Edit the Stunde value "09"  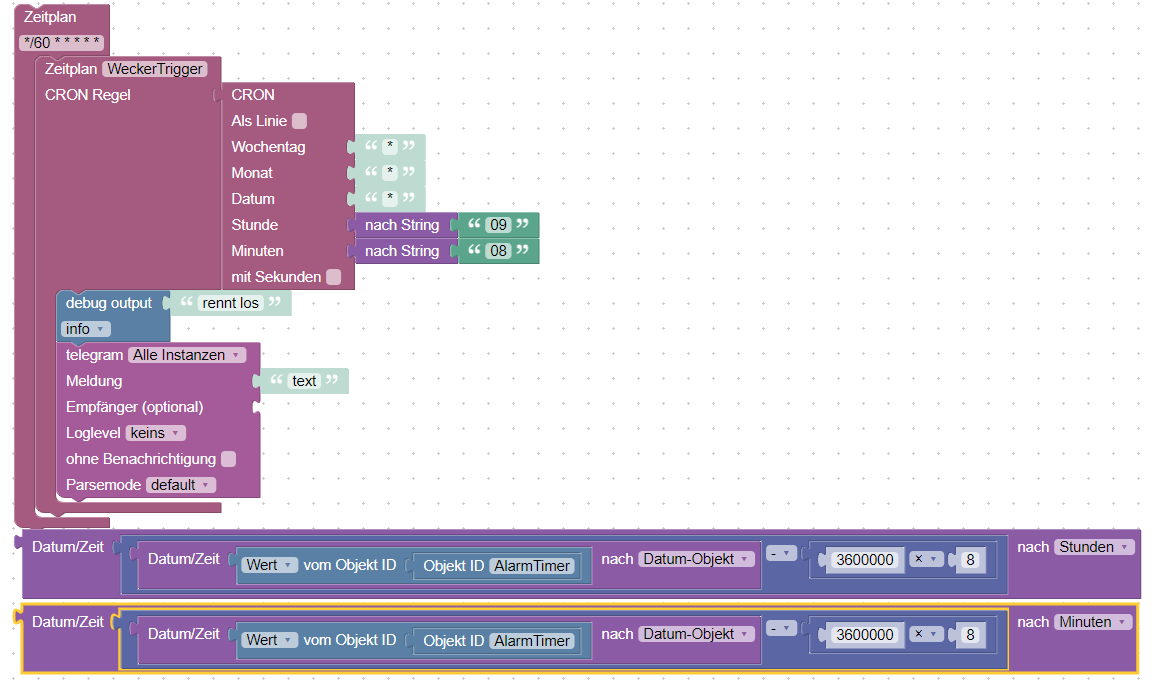499,224
